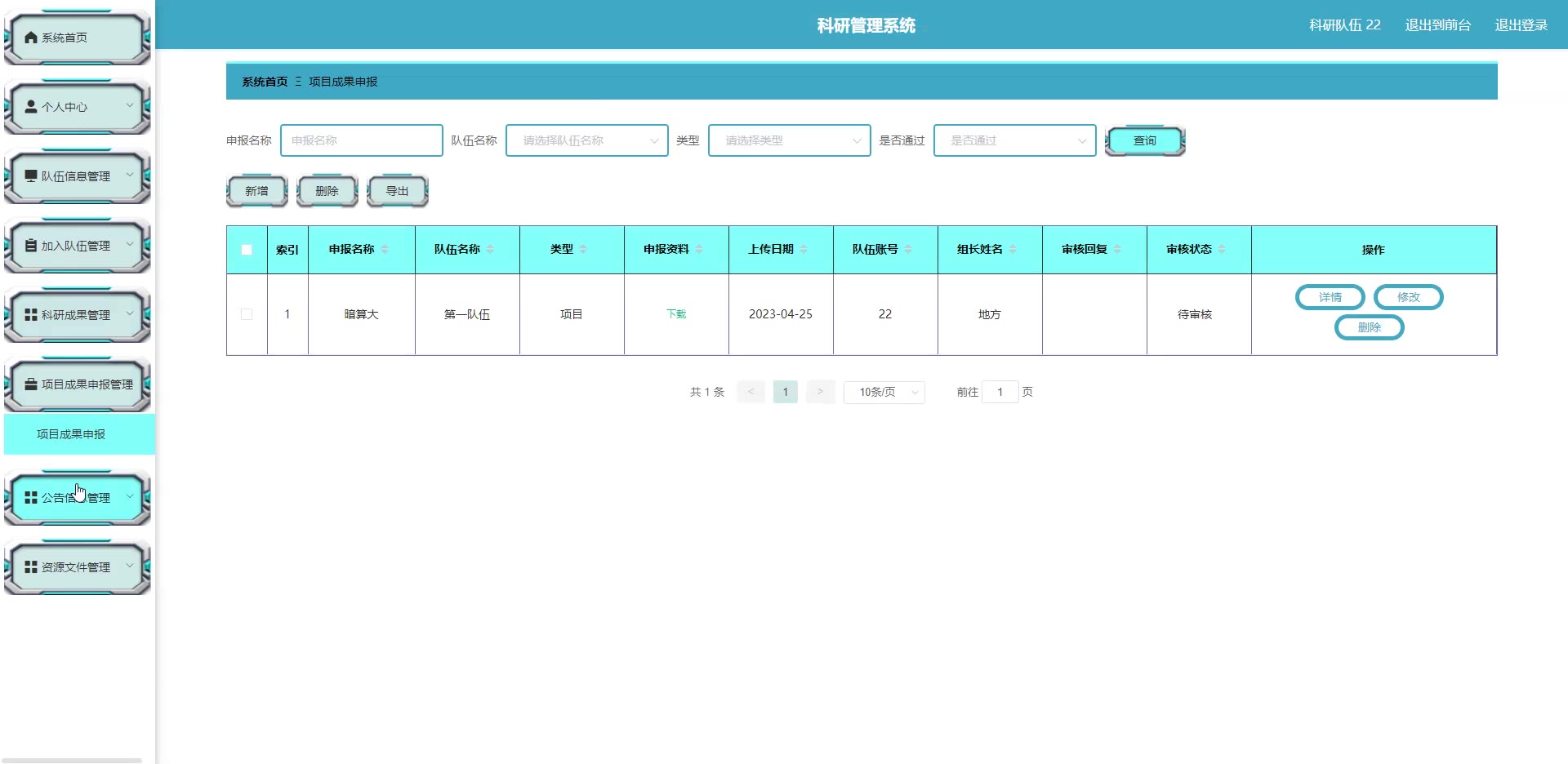Click the 前往 page number input
Viewport: 1568px width, 764px height.
pos(1000,393)
